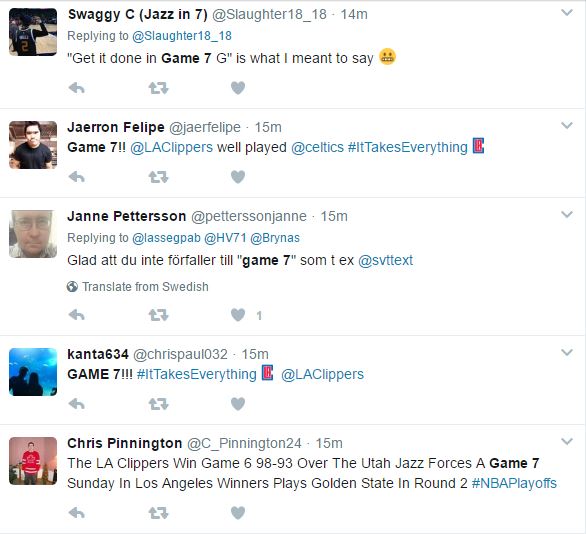This screenshot has height=534, width=586.
Task: Retweet Swaggy C's tweet
Action: (158, 88)
